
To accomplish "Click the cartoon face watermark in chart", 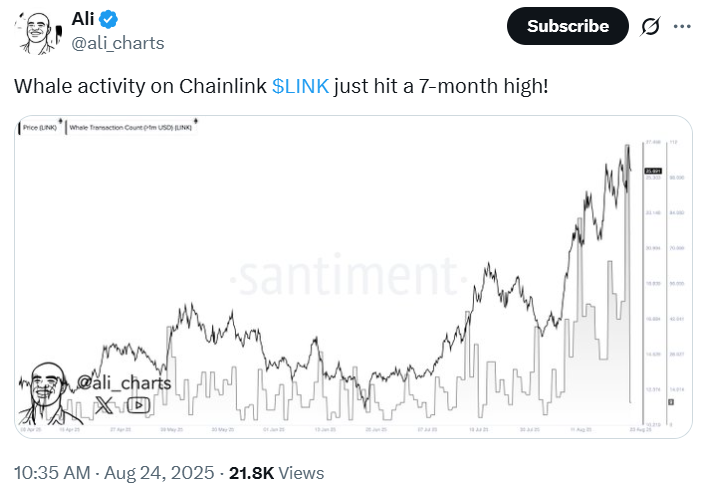I will pos(45,392).
